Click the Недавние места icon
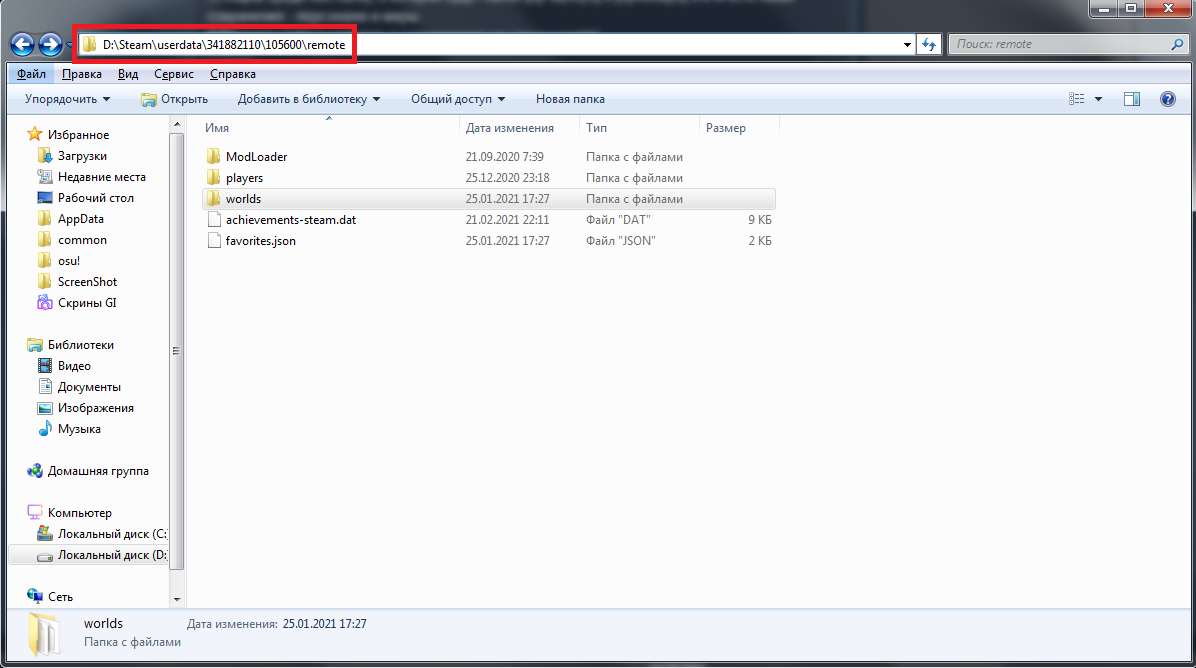This screenshot has width=1196, height=668. tap(45, 176)
